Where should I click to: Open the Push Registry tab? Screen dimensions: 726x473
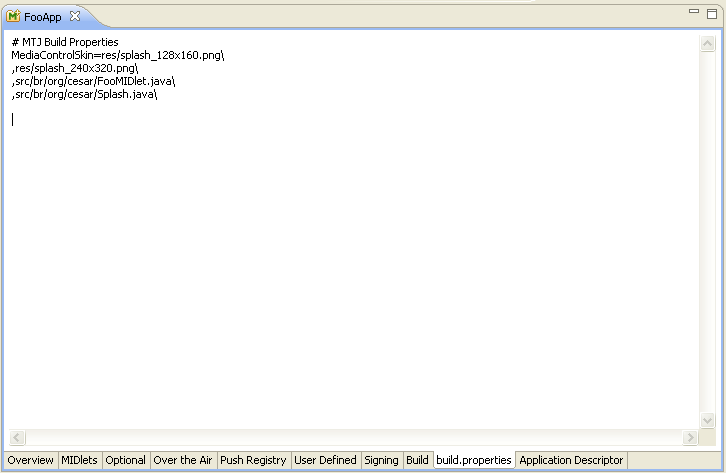click(253, 460)
